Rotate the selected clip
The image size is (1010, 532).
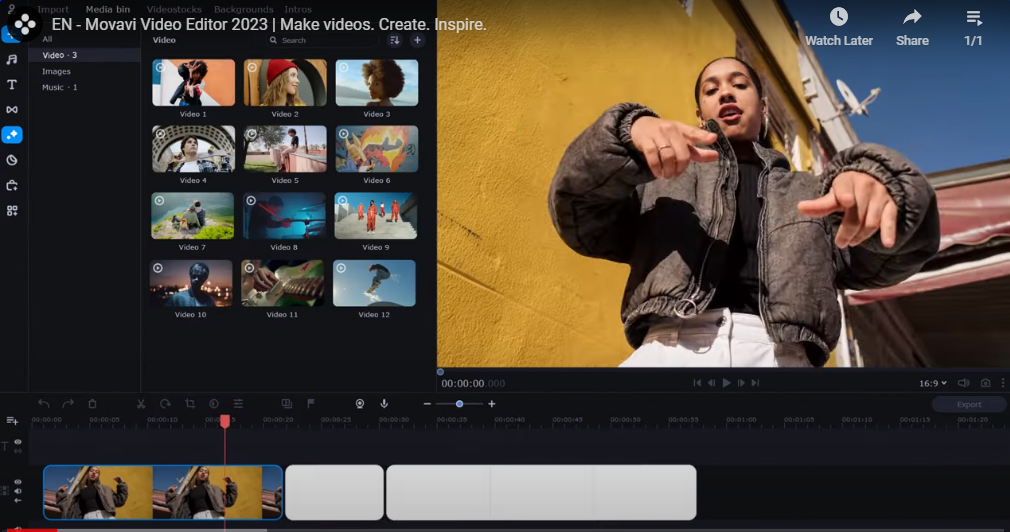click(165, 404)
